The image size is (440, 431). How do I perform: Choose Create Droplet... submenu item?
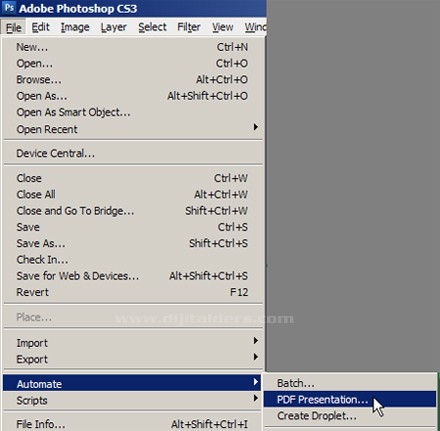coord(350,416)
